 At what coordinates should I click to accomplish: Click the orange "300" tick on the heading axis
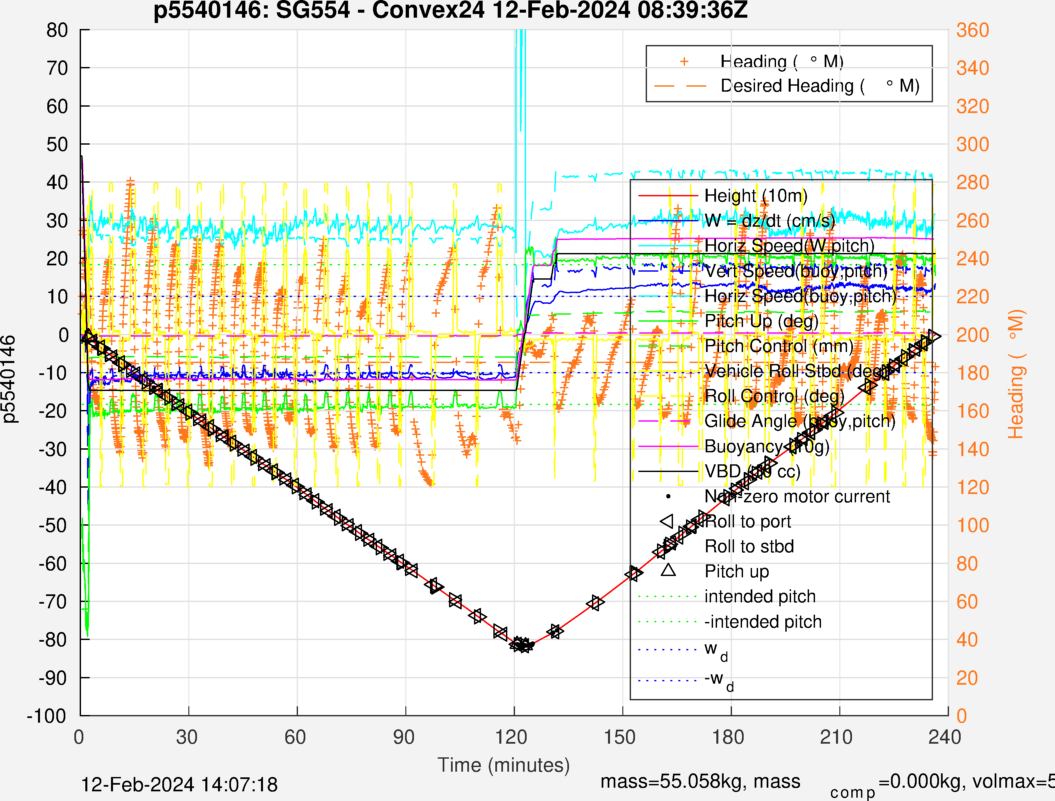pyautogui.click(x=973, y=144)
